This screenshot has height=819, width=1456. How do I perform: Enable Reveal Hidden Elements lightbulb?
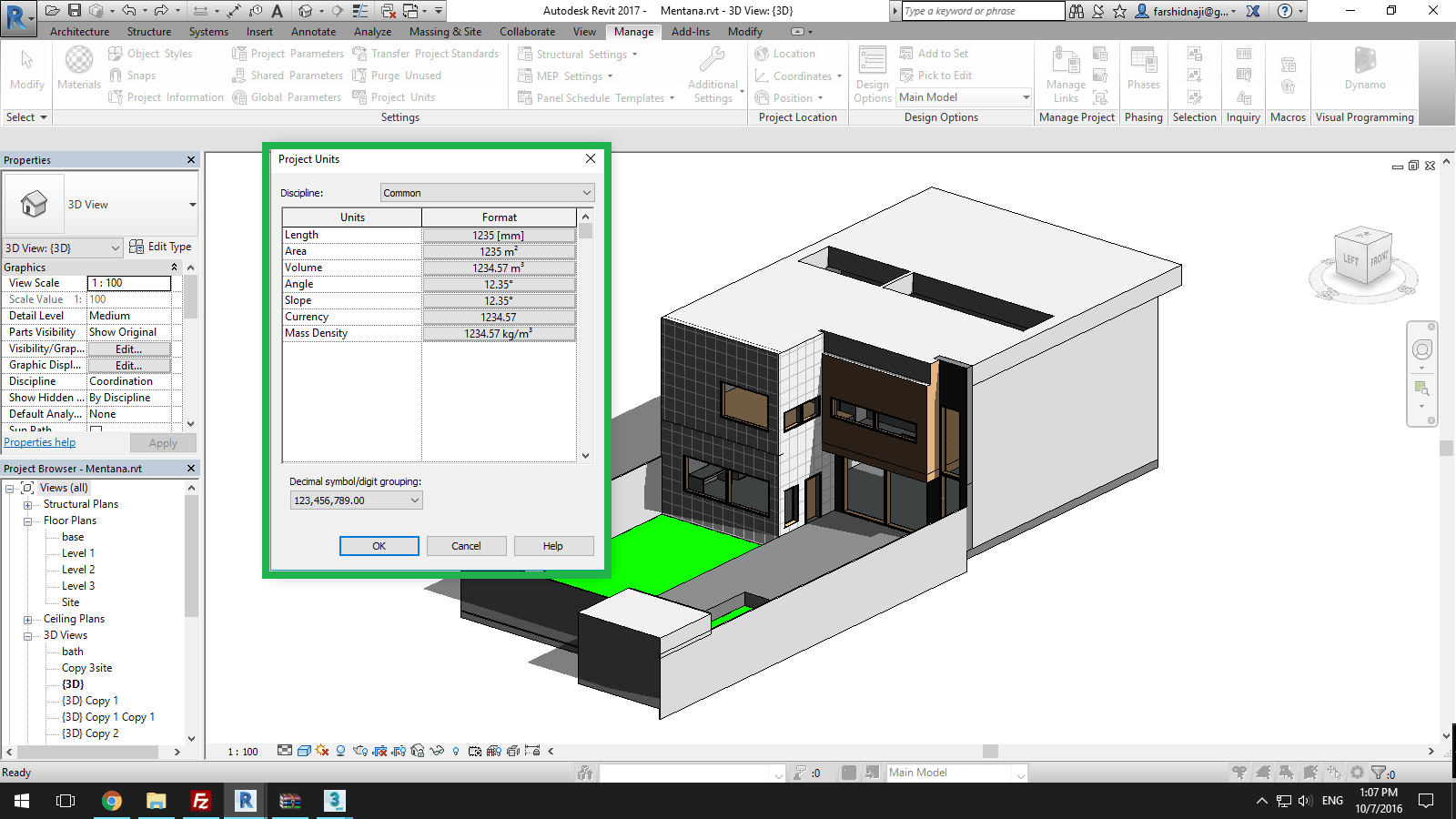[x=456, y=752]
